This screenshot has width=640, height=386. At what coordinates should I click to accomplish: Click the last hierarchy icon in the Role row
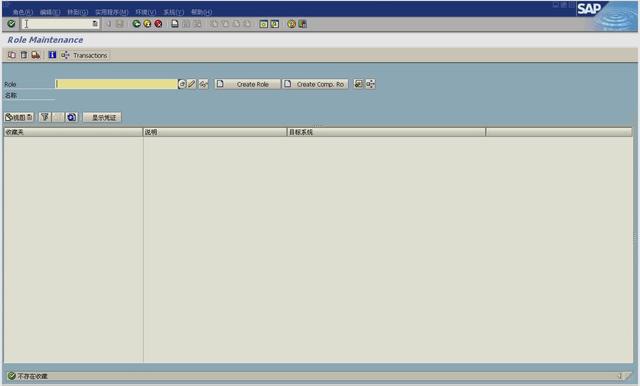click(x=370, y=84)
